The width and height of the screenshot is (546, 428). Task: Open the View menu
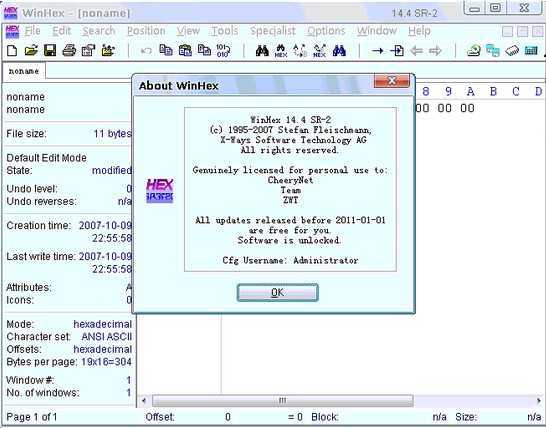coord(188,31)
